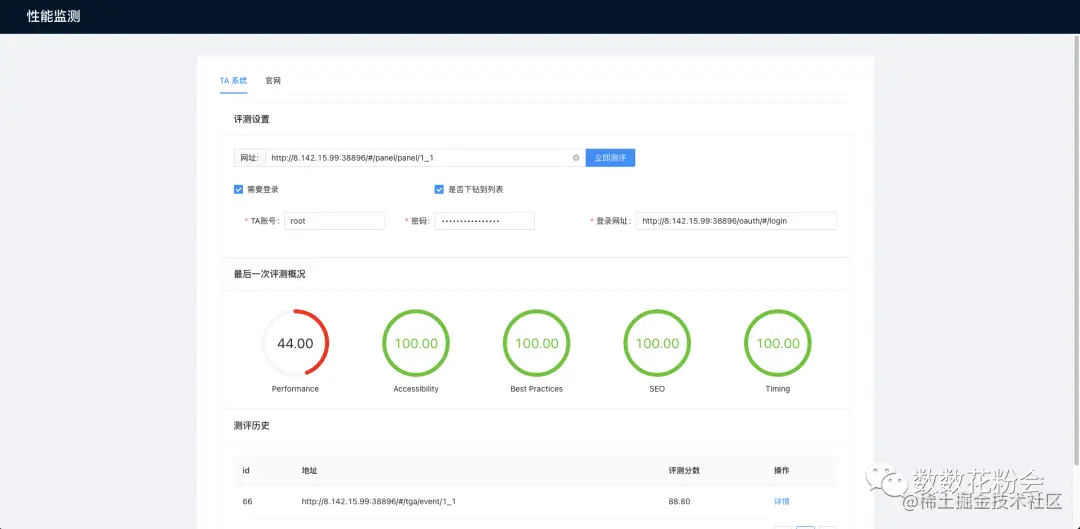Toggle the 是否下钻到列表 checkbox
The image size is (1080, 529).
point(439,189)
